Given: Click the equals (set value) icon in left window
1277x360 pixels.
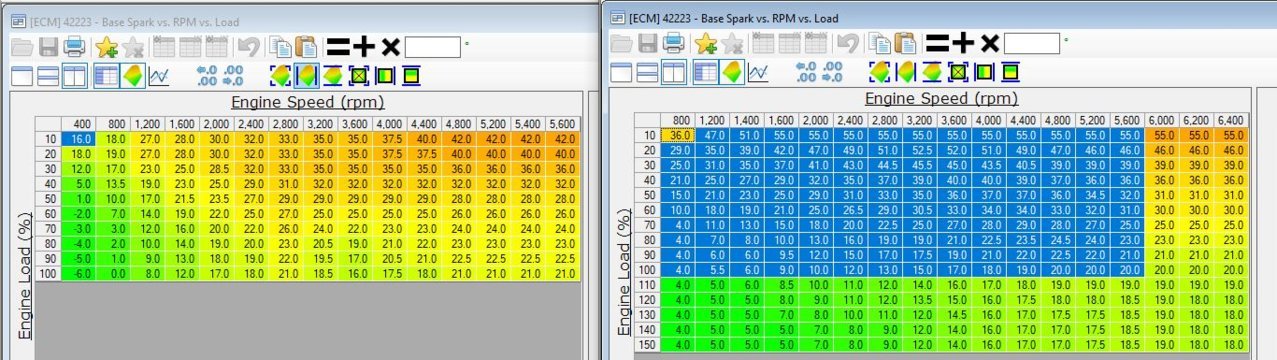Looking at the screenshot, I should (339, 46).
